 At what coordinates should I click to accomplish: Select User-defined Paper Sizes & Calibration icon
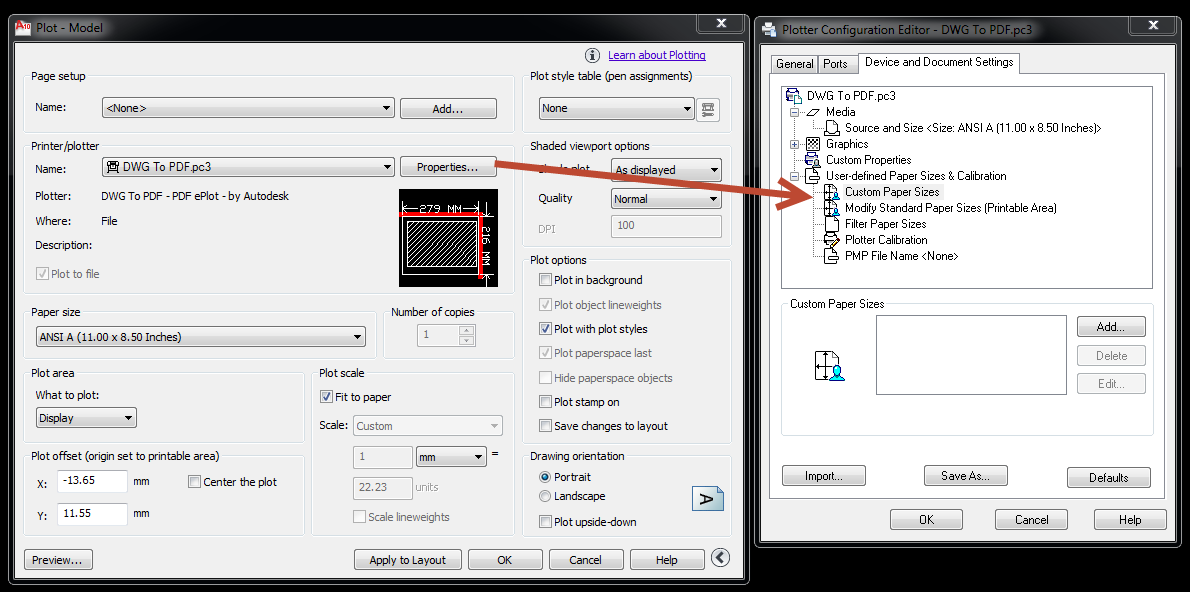[x=814, y=176]
